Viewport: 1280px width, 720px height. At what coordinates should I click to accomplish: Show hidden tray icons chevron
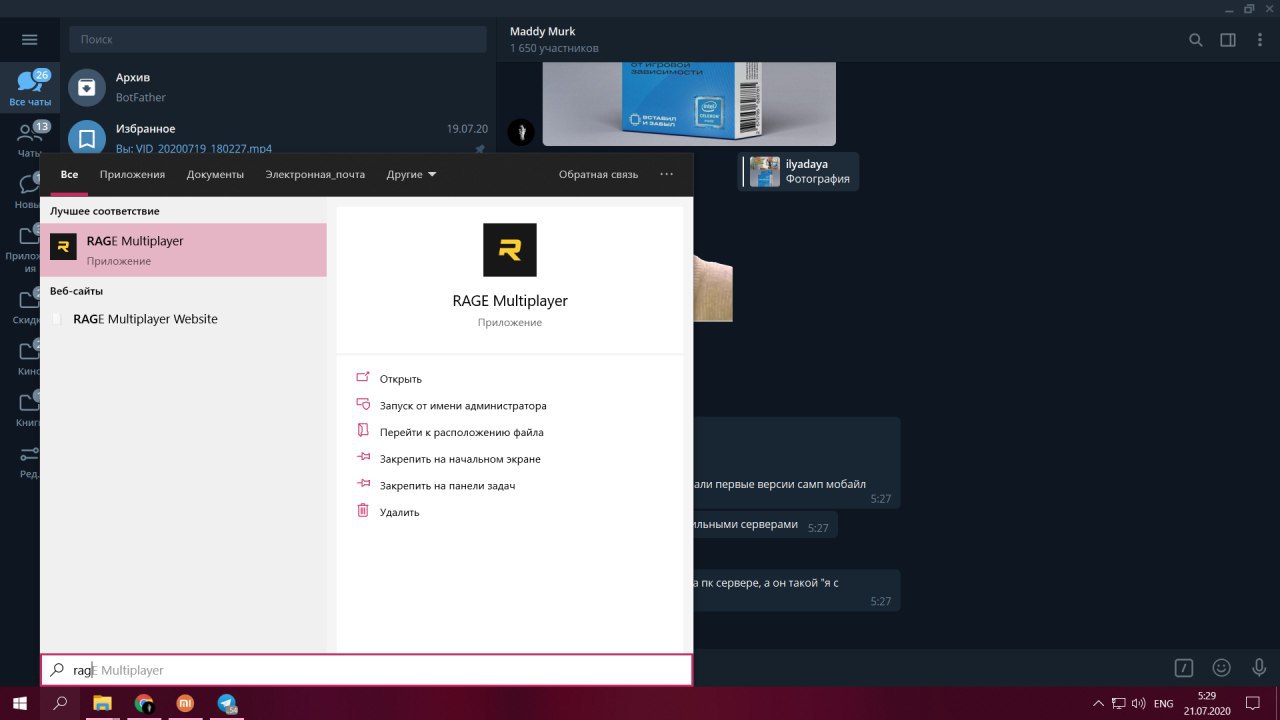[1098, 703]
